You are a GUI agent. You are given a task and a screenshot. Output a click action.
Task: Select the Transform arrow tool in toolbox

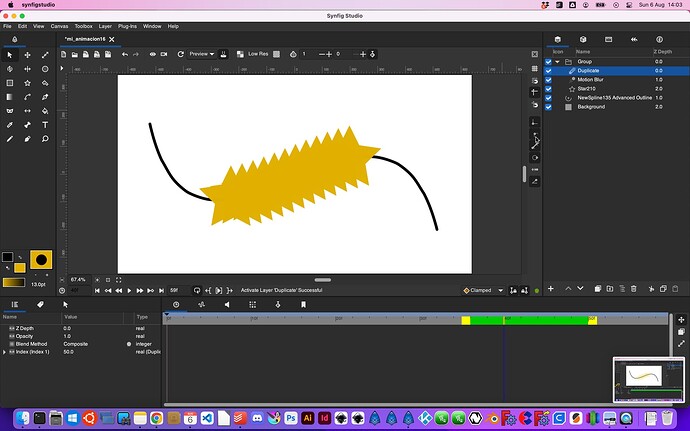click(10, 55)
